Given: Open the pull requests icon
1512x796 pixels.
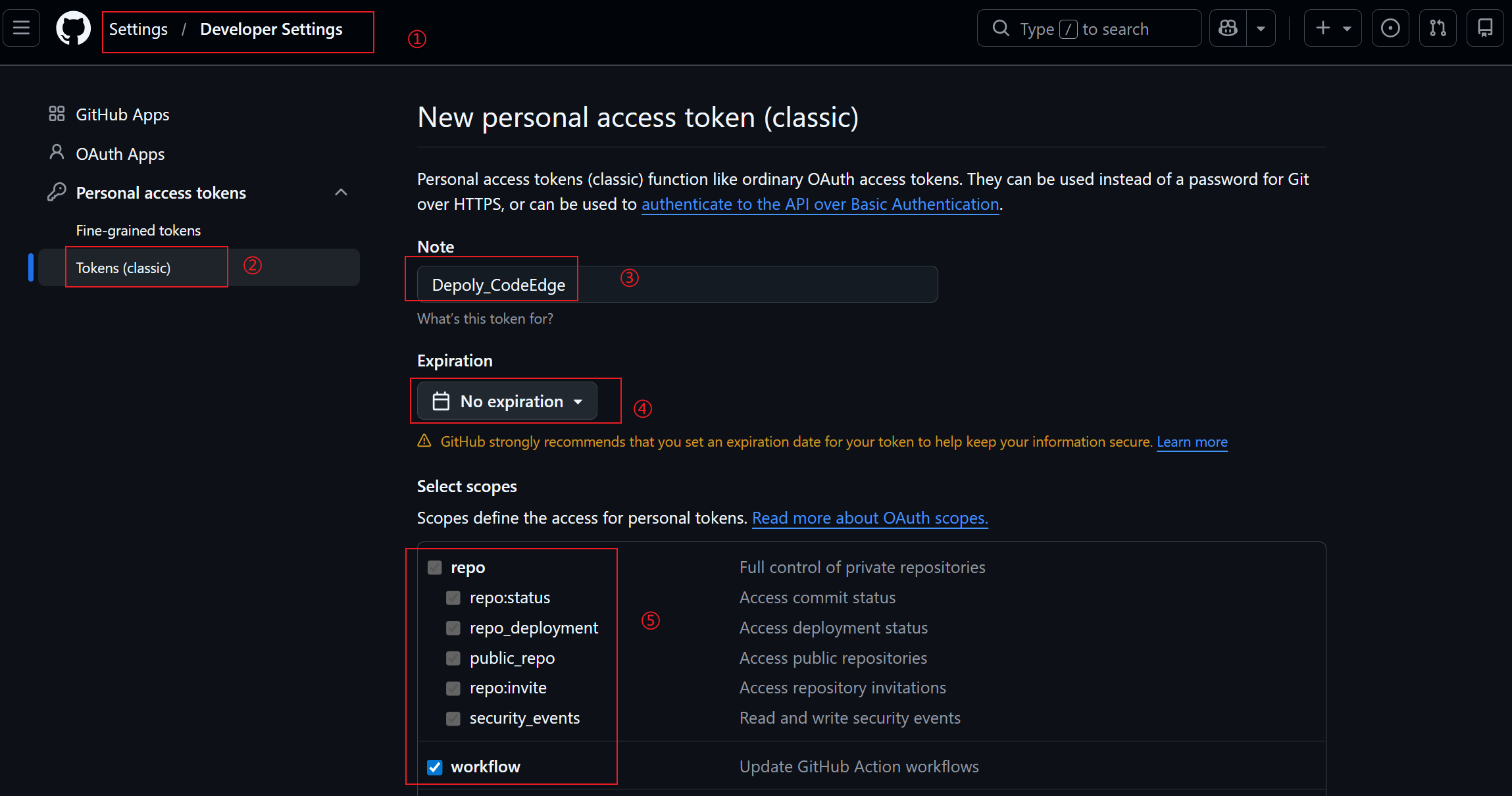Looking at the screenshot, I should click(1438, 28).
